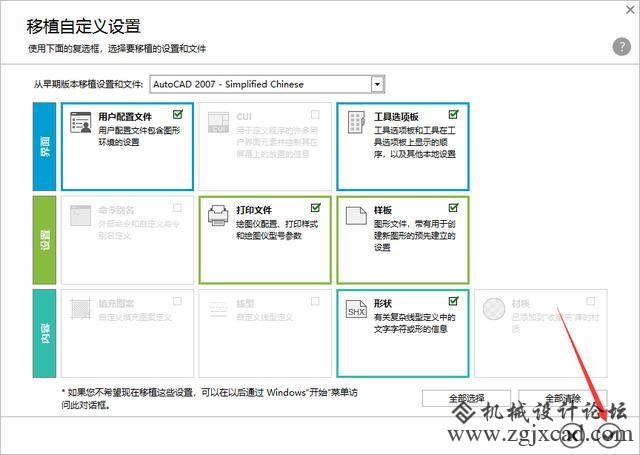The image size is (640, 455).
Task: Toggle the 工具选项板 checkbox
Action: [x=454, y=114]
